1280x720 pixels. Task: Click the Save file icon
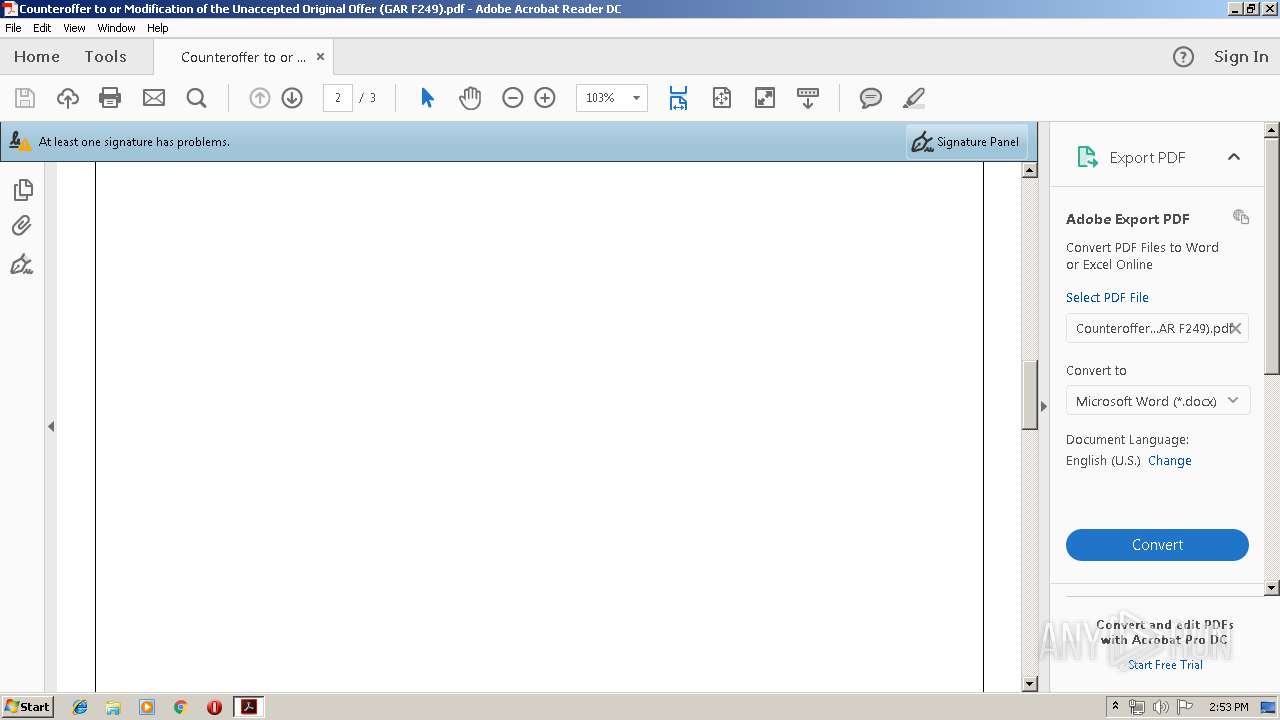click(x=25, y=98)
